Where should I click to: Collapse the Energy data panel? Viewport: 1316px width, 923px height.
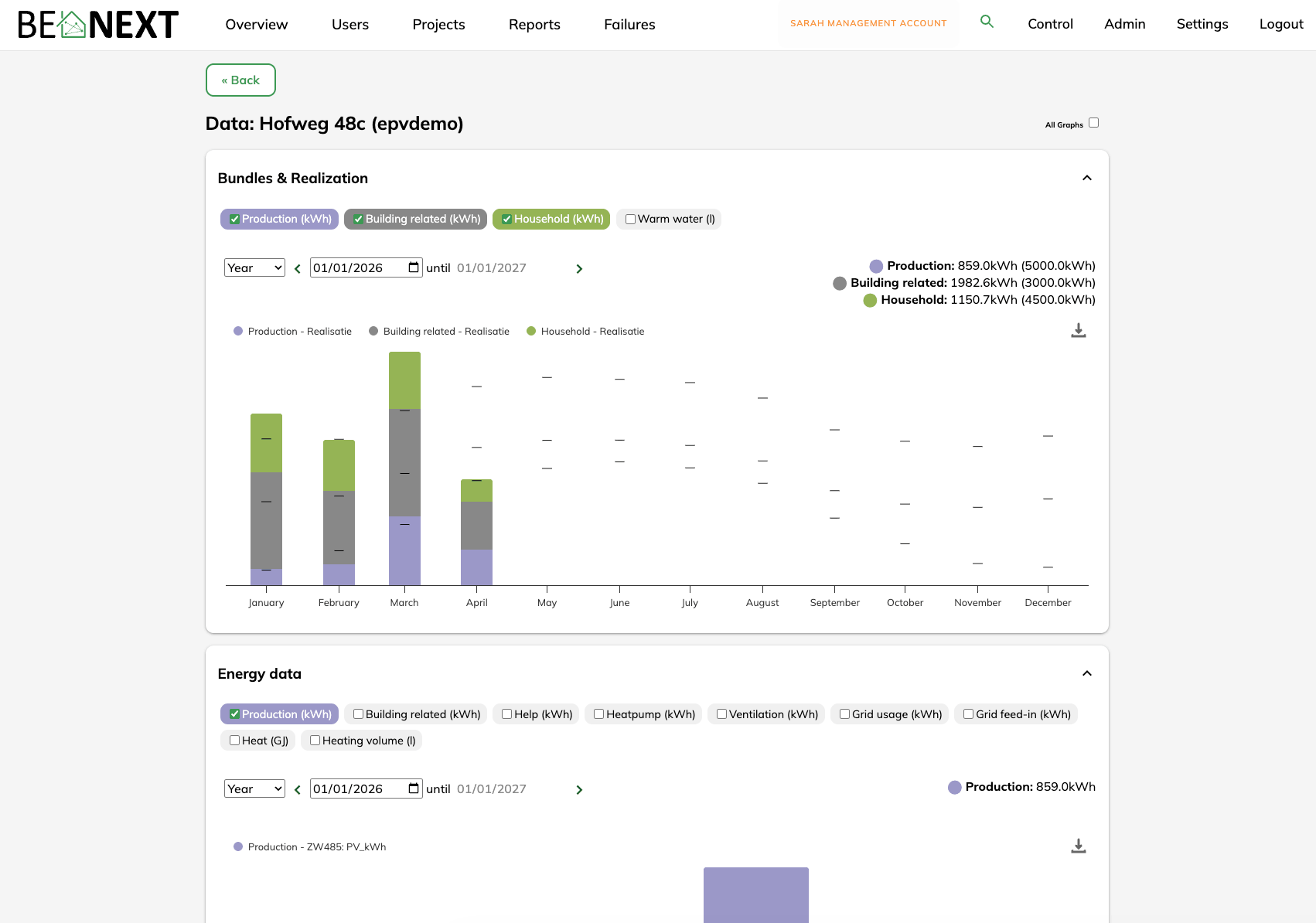pyautogui.click(x=1086, y=674)
